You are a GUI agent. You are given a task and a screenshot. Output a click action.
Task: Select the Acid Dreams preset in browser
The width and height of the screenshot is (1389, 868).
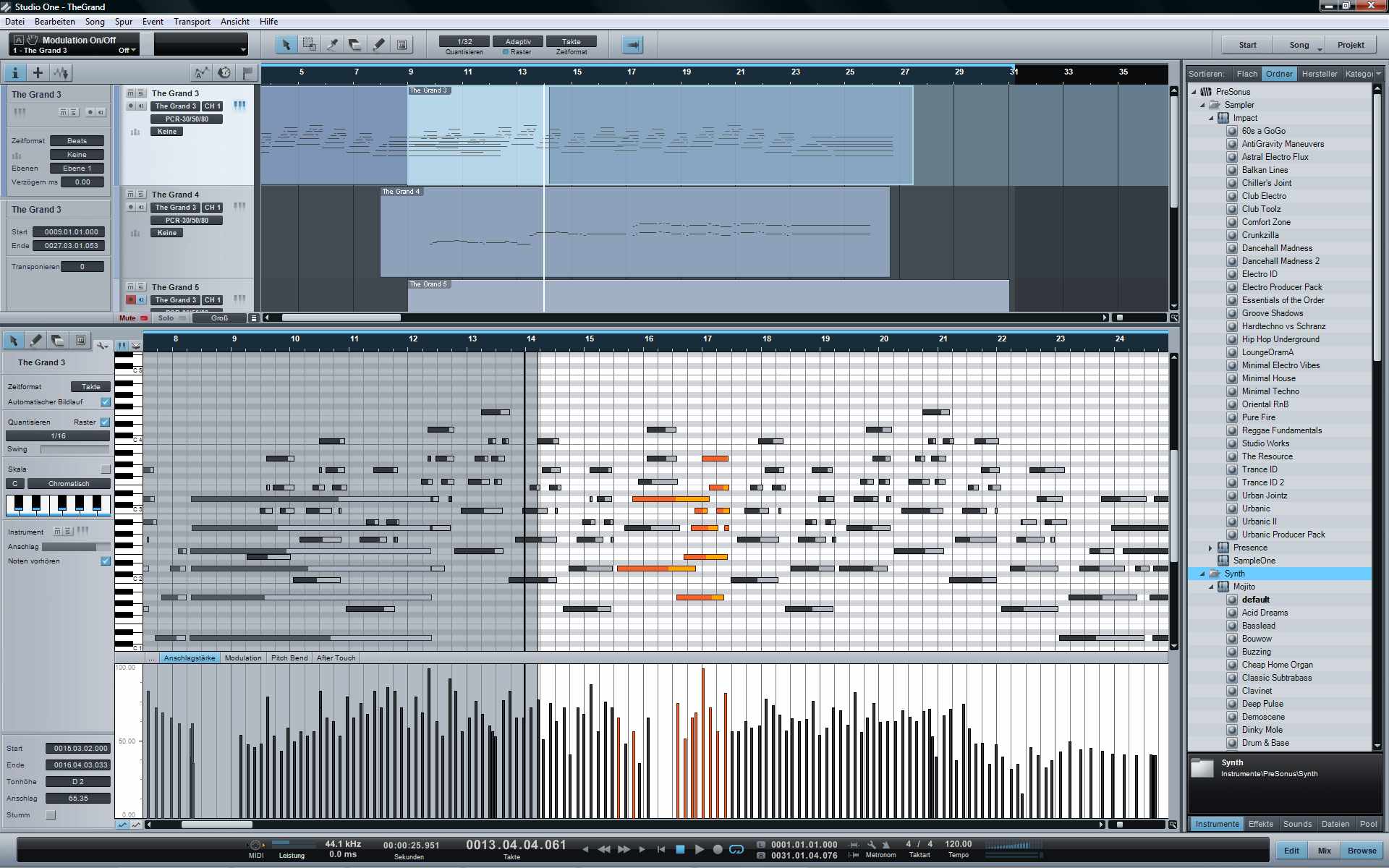pos(1265,613)
